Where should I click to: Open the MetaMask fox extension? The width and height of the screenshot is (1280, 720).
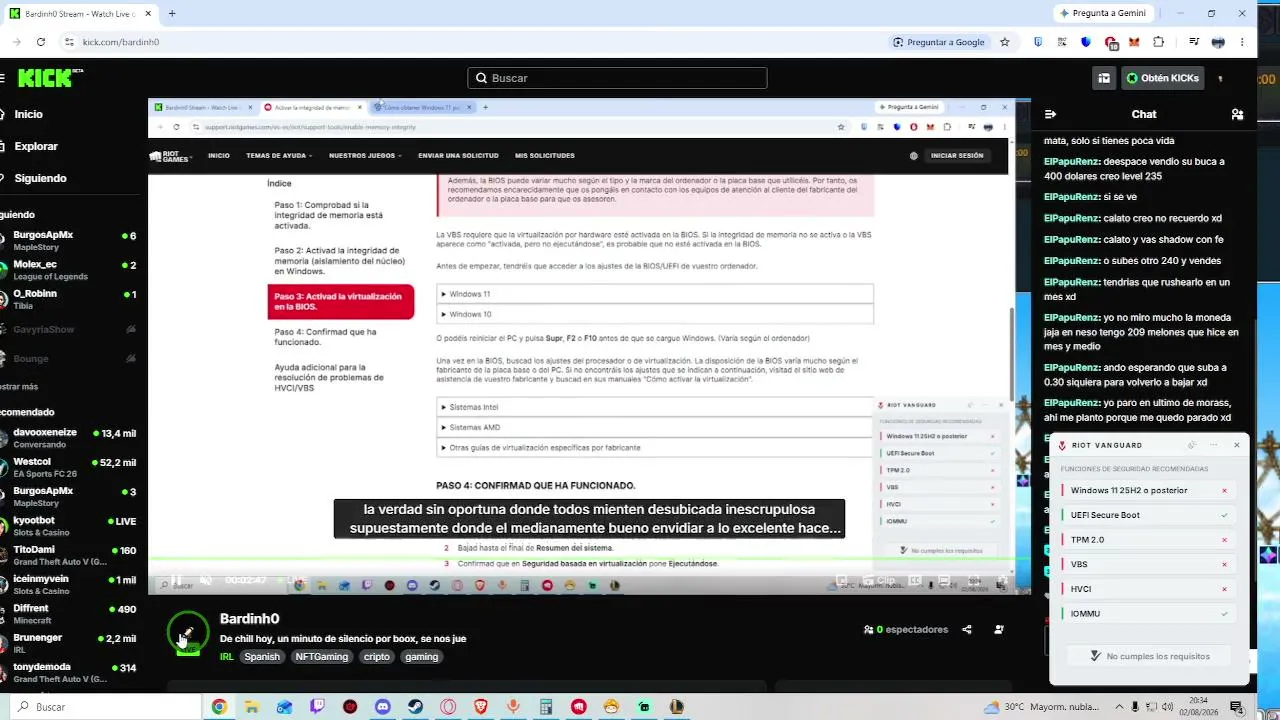(x=1134, y=42)
